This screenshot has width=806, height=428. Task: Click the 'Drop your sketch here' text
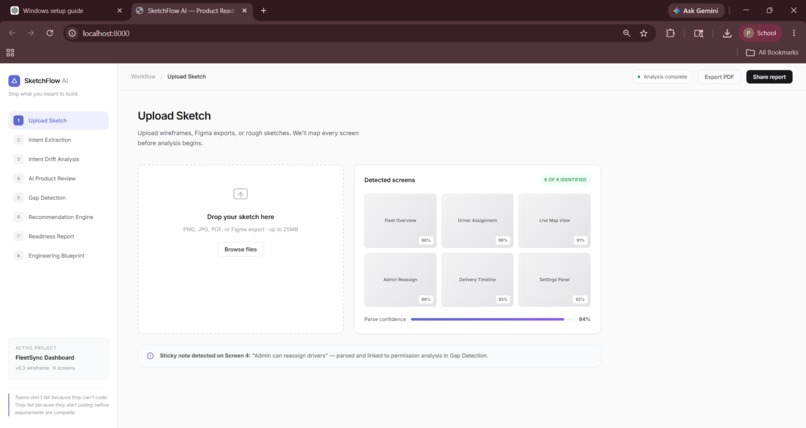click(x=241, y=217)
